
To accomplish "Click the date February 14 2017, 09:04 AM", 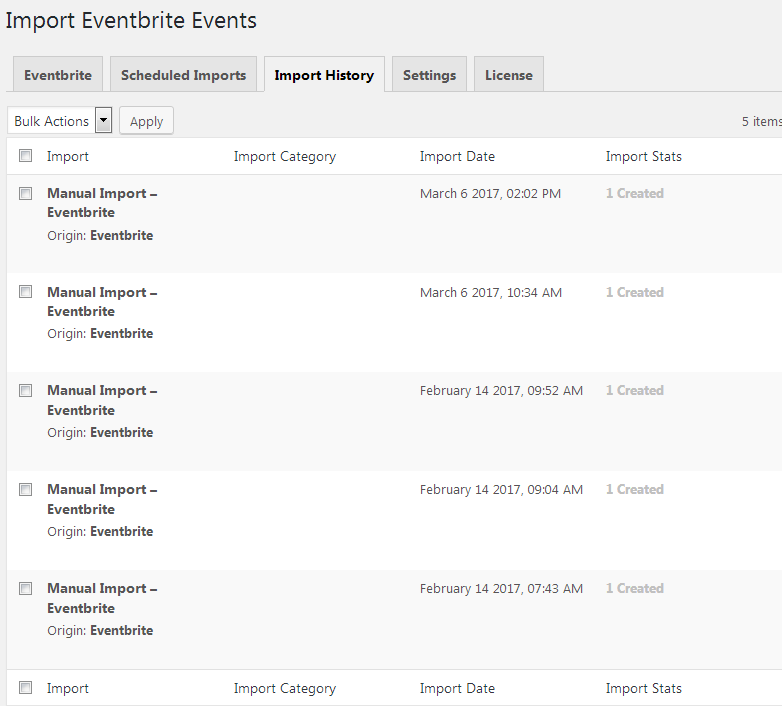I will point(501,490).
